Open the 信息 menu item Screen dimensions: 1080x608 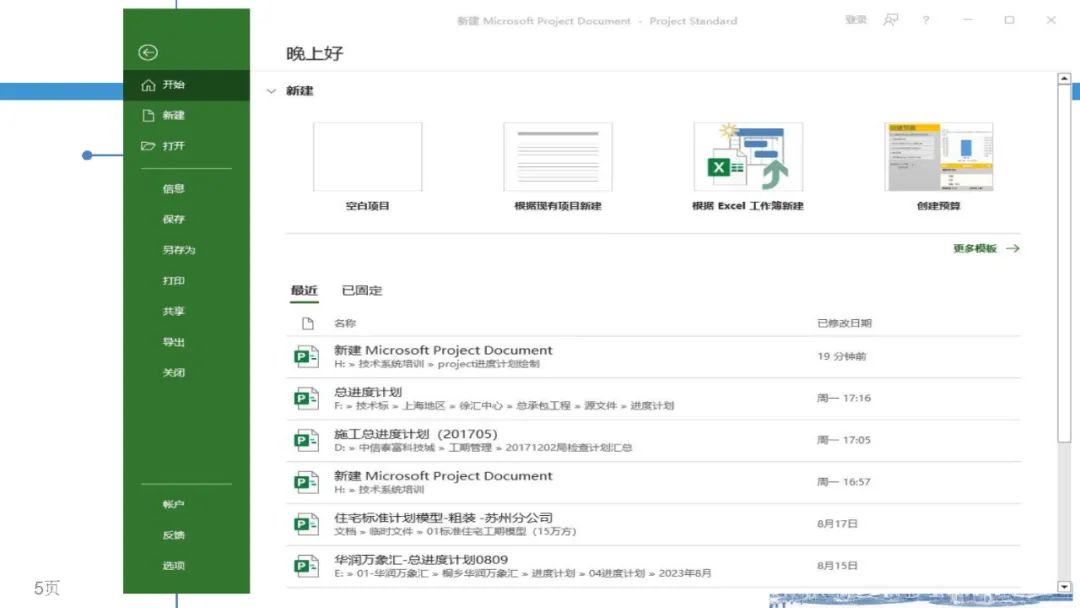pyautogui.click(x=173, y=189)
